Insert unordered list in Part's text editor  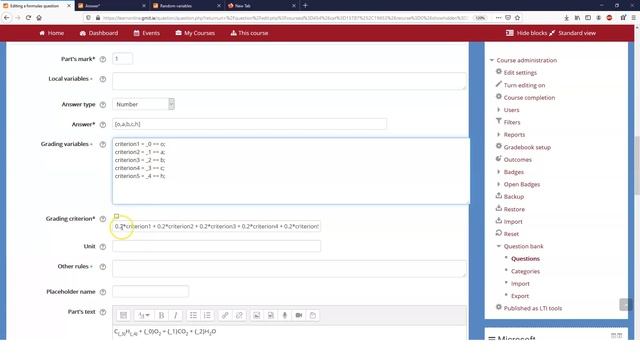pyautogui.click(x=193, y=316)
